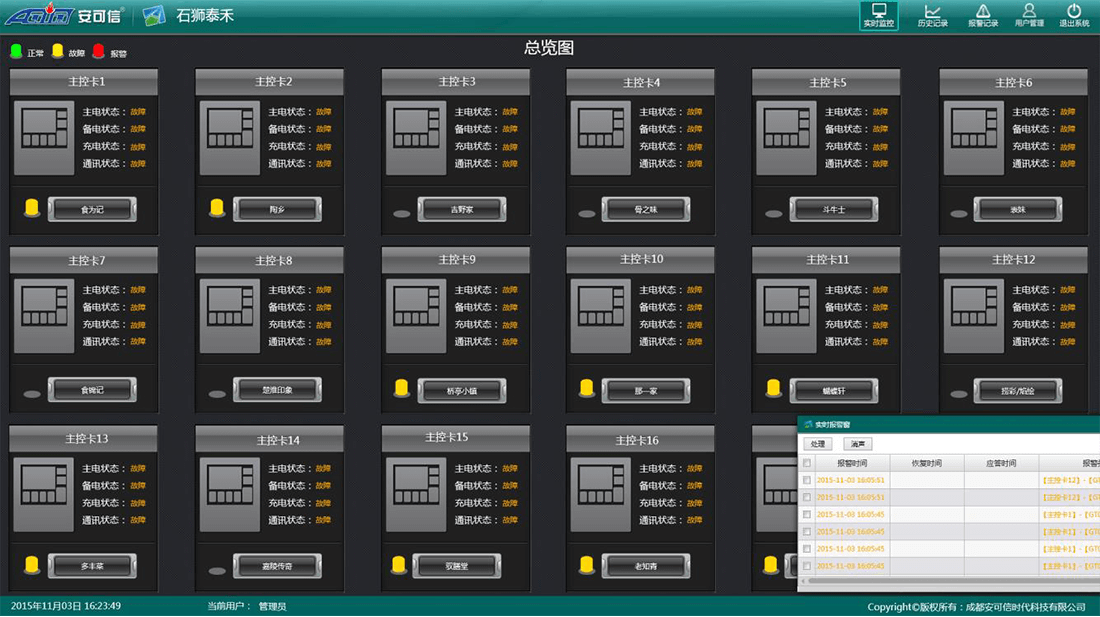Open the 用户管理 person icon

click(x=1028, y=15)
